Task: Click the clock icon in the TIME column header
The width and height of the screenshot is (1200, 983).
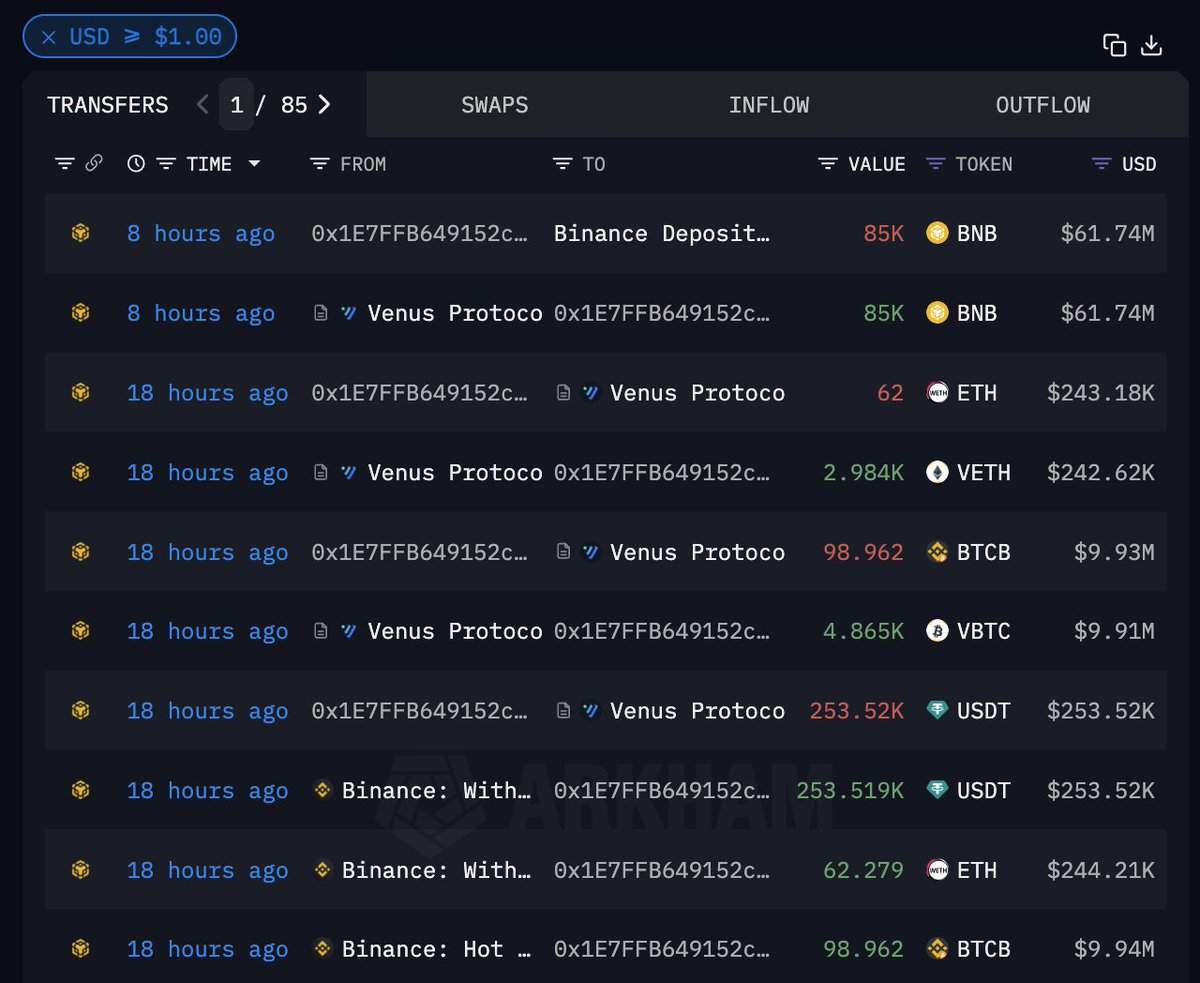Action: tap(136, 163)
